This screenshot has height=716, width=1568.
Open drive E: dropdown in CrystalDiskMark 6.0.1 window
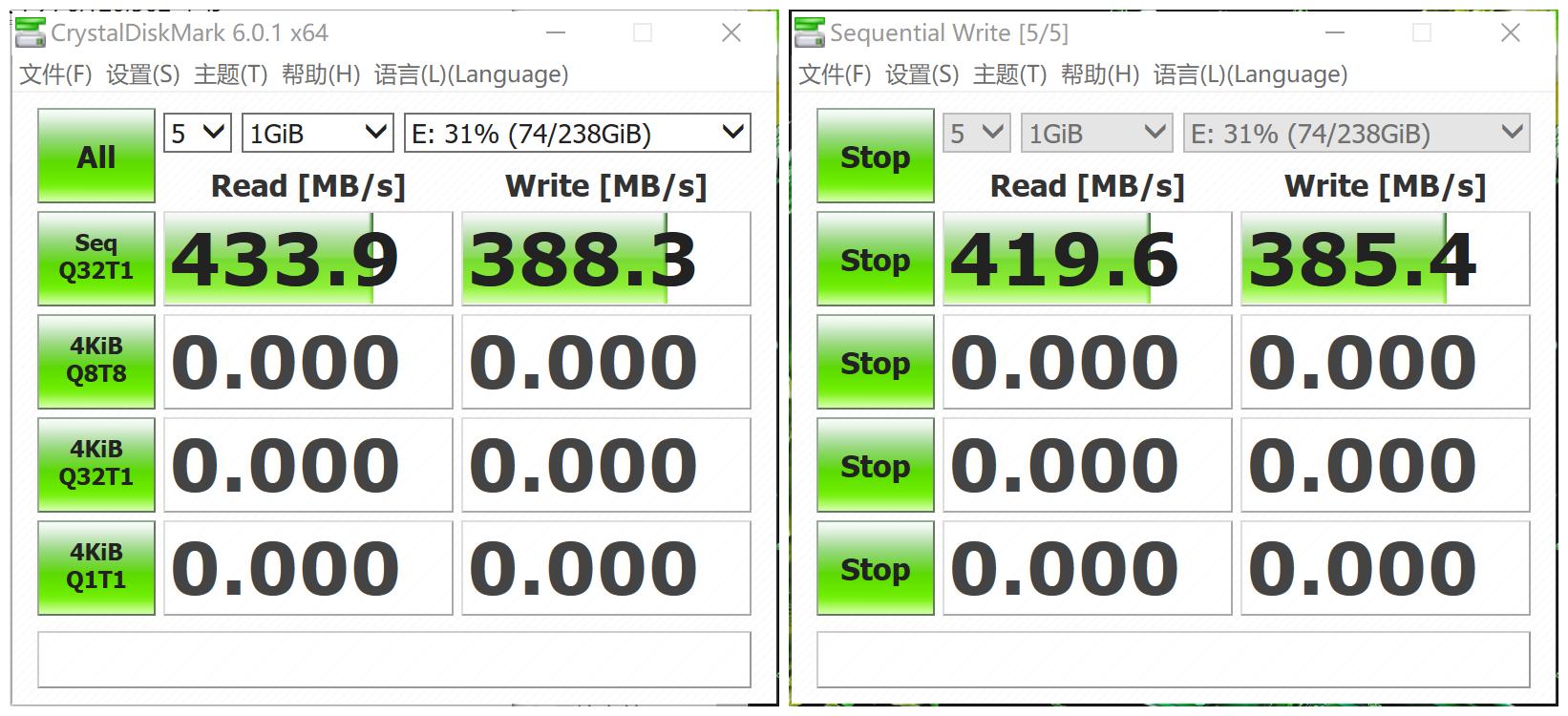click(578, 133)
